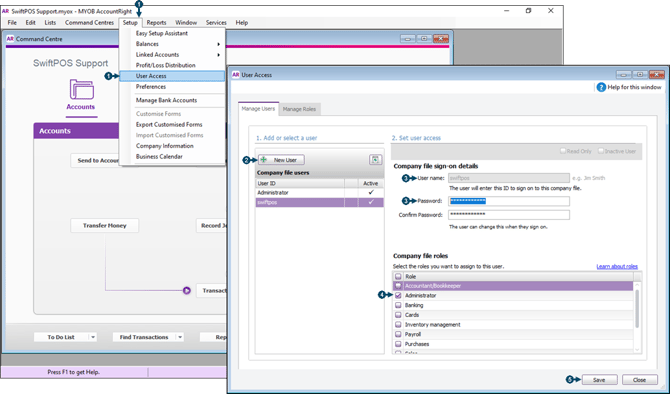Choose Manage Bank Accounts menu entry

click(x=172, y=100)
